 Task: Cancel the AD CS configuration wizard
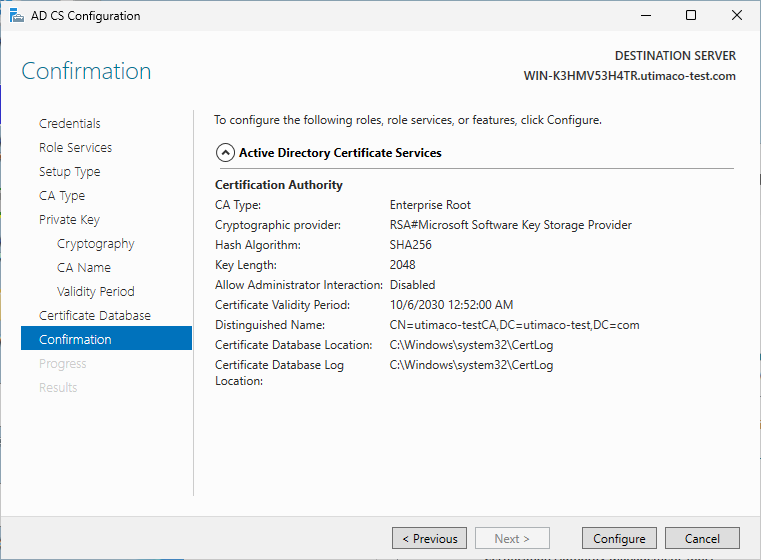(x=702, y=538)
